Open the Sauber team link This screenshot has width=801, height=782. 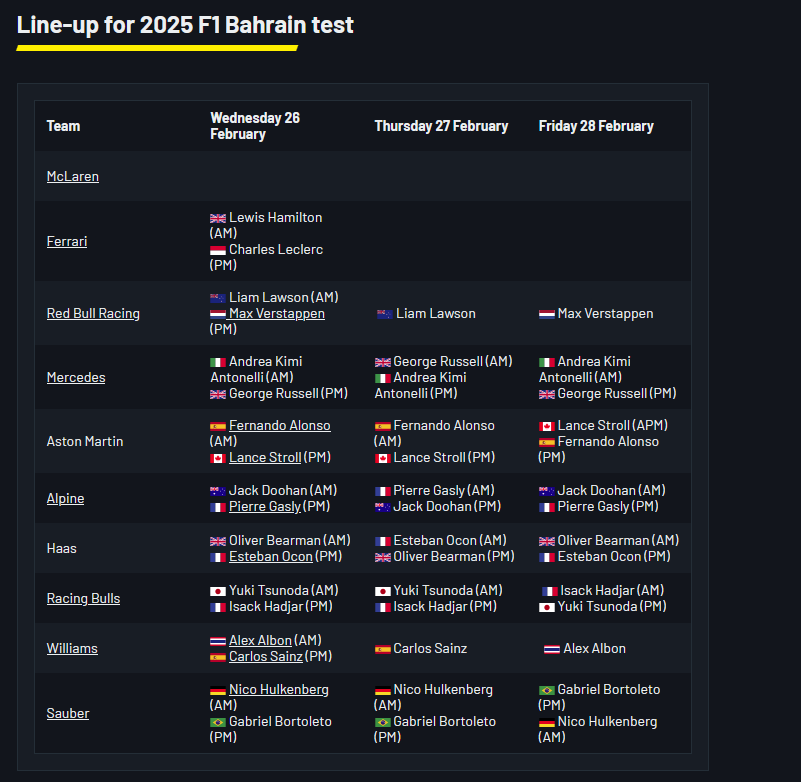pyautogui.click(x=68, y=713)
